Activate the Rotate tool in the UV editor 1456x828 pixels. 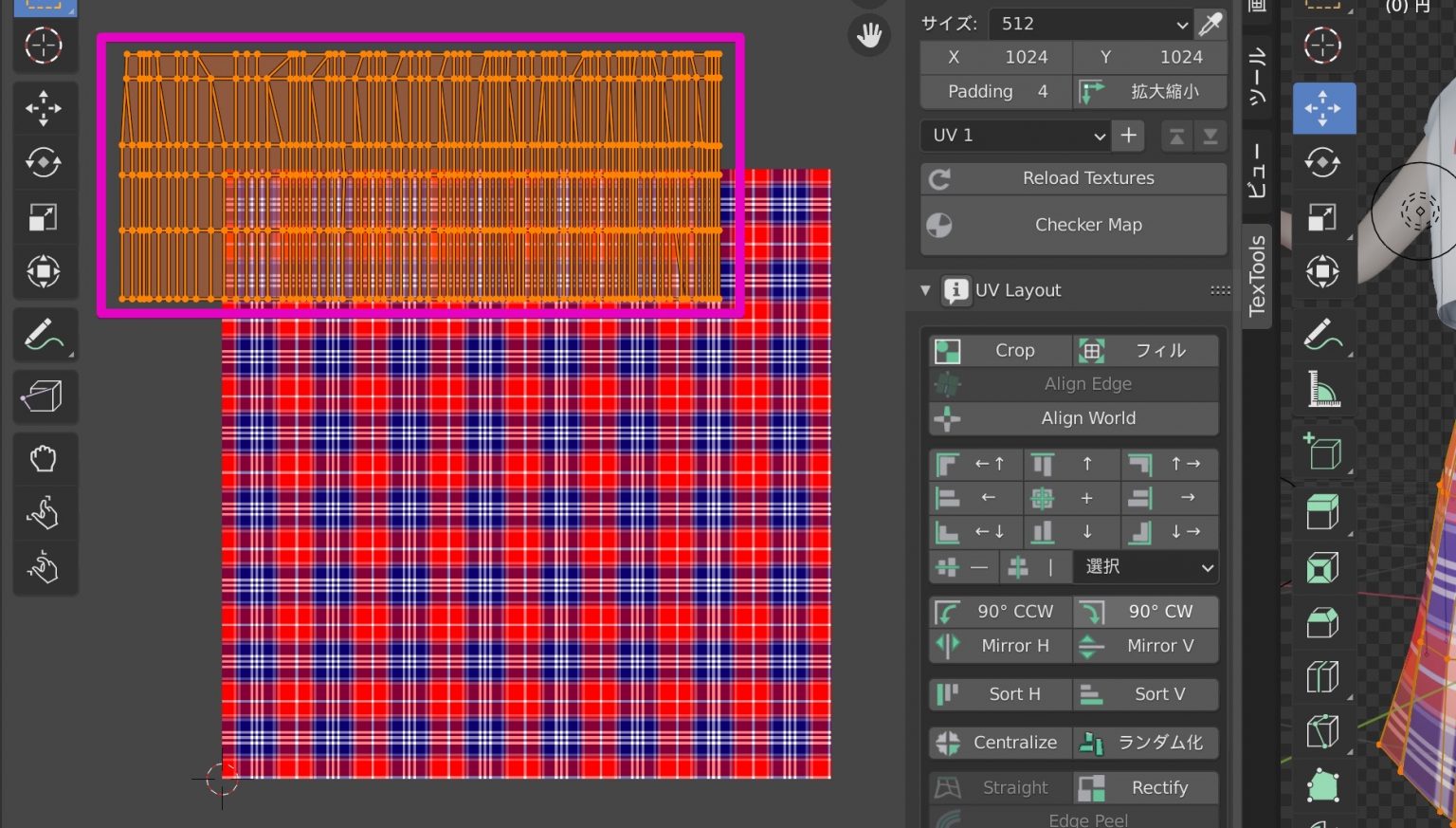click(x=45, y=162)
